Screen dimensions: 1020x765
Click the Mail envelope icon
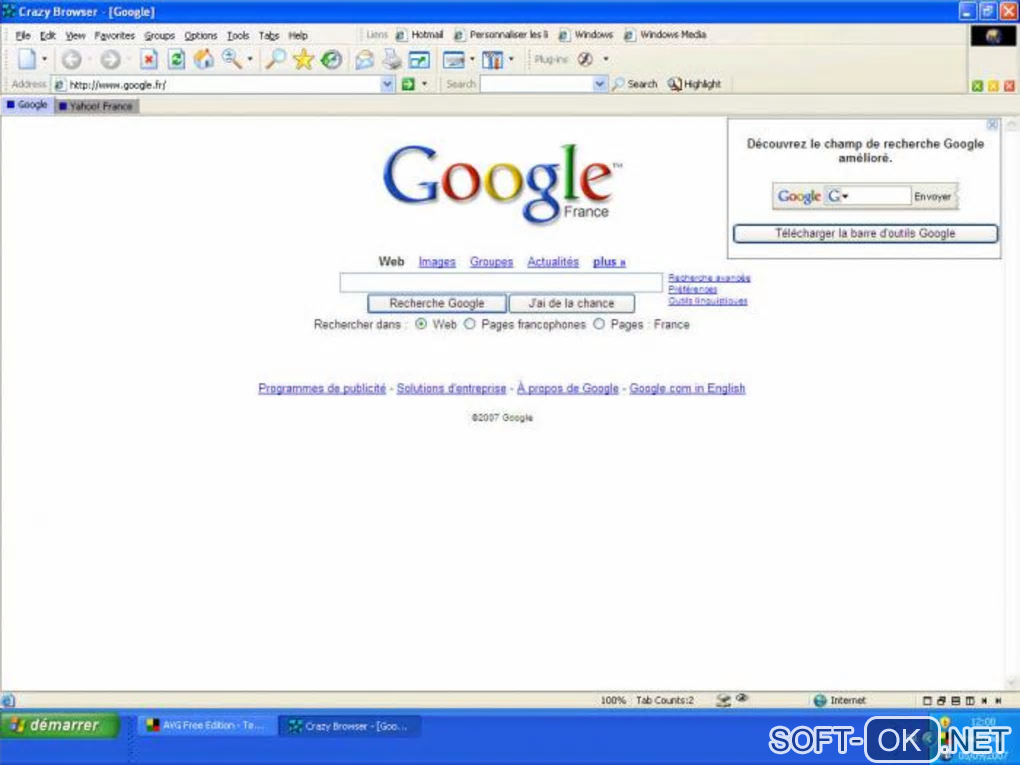(364, 60)
